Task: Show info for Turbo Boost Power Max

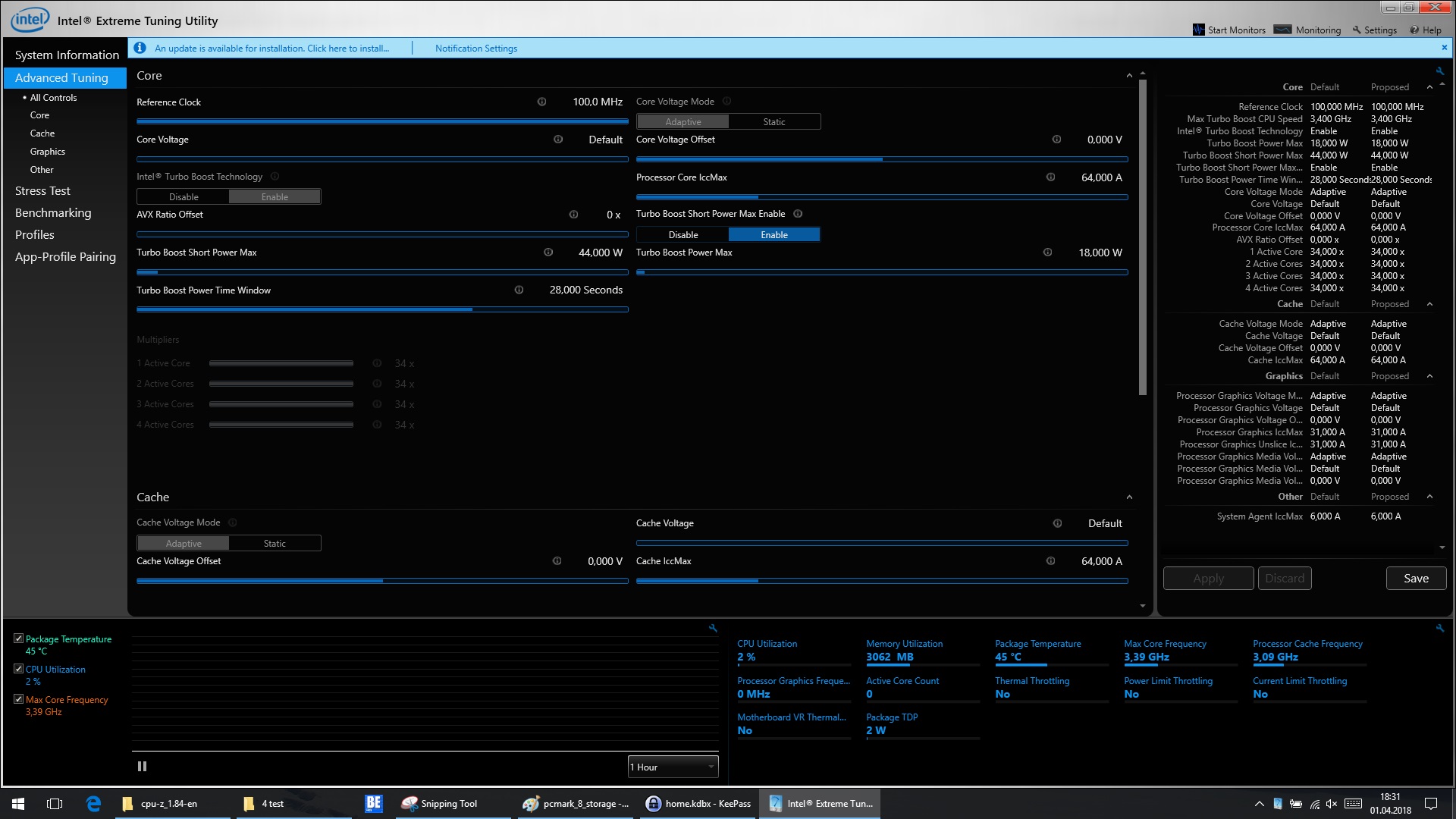Action: pyautogui.click(x=1047, y=253)
